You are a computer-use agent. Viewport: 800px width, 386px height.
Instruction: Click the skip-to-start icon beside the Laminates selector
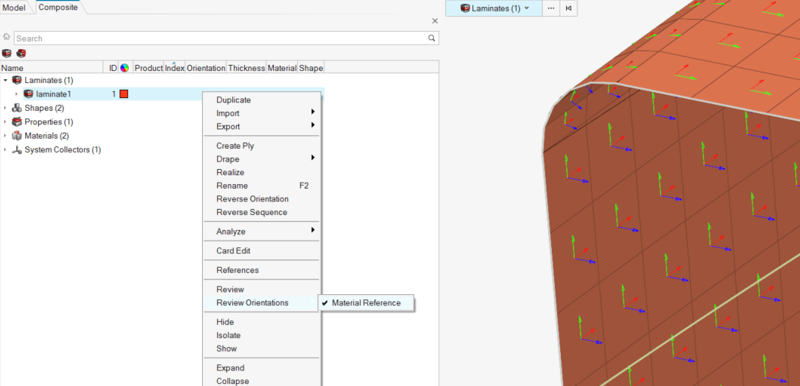tap(568, 8)
